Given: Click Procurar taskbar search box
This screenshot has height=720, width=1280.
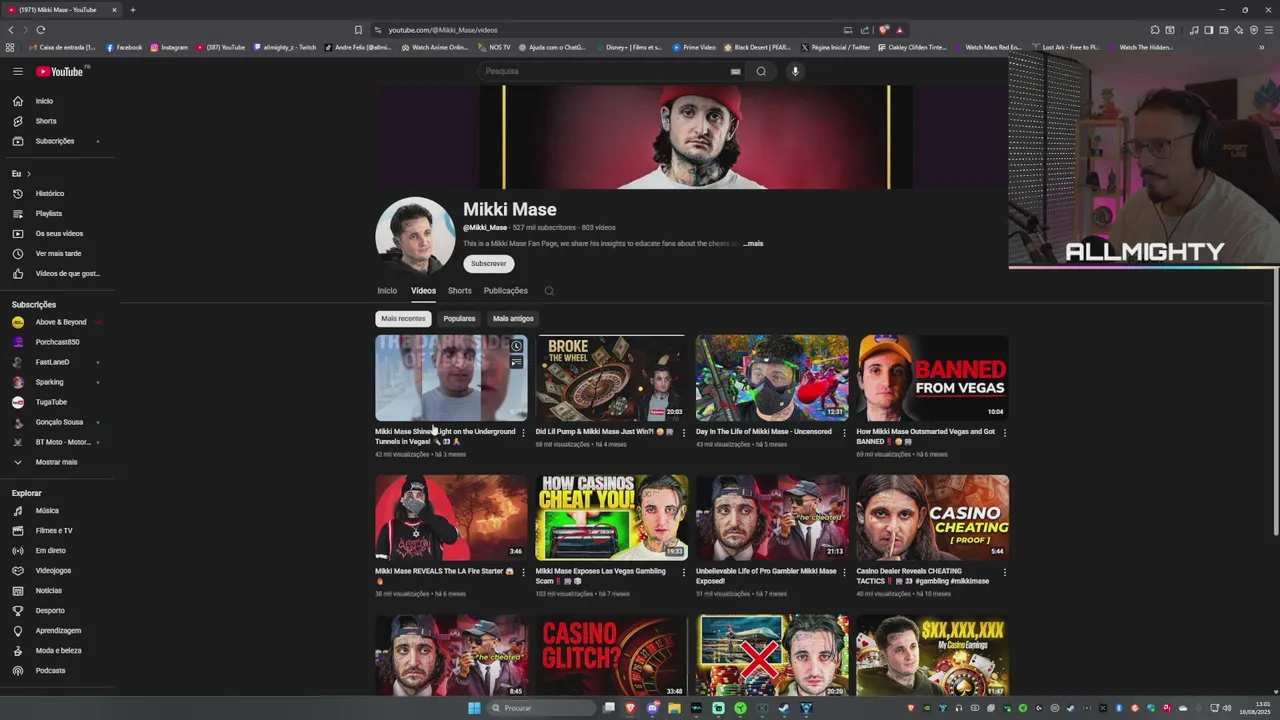Looking at the screenshot, I should (x=540, y=708).
